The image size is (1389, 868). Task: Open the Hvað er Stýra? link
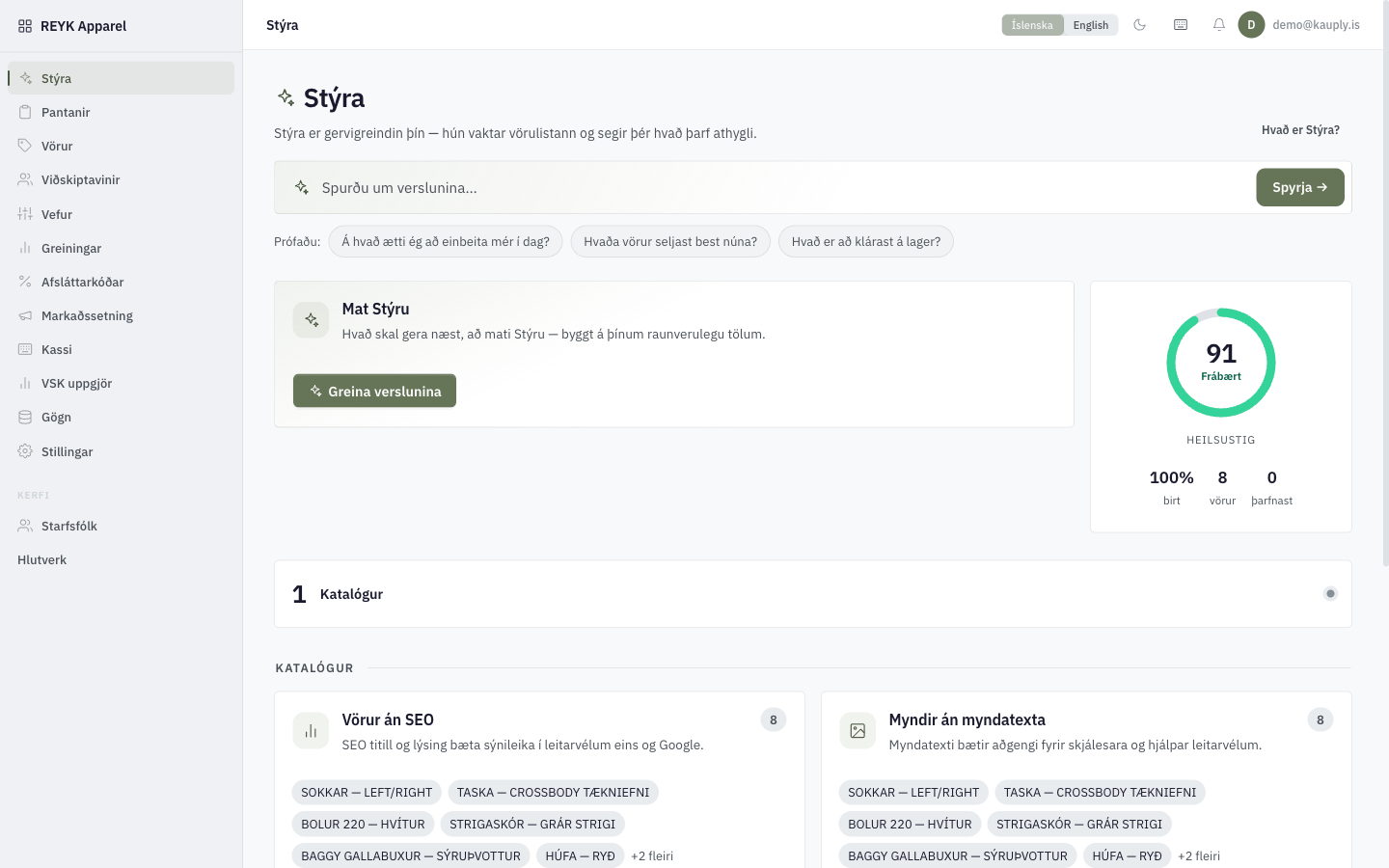(1300, 129)
